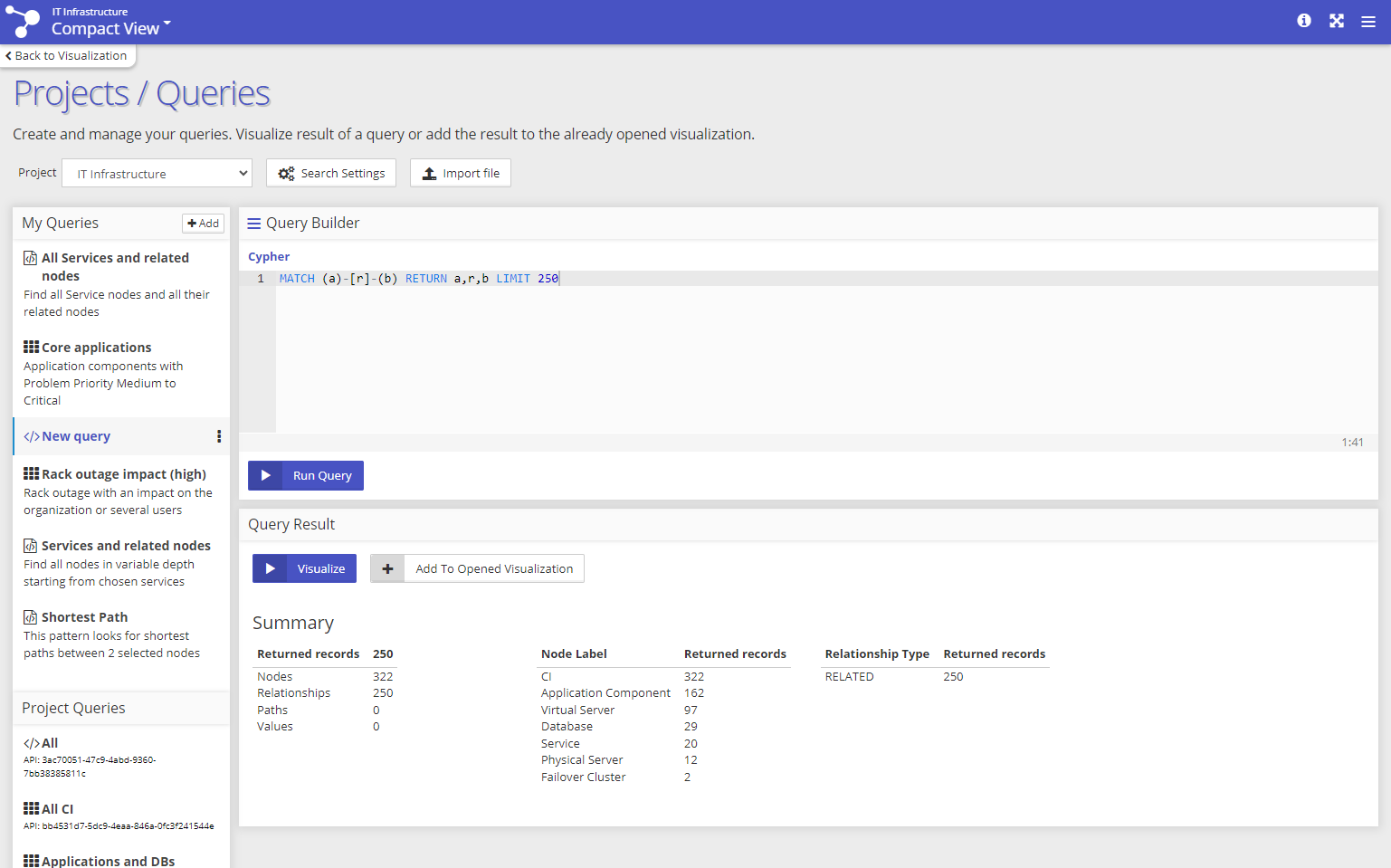Open the hamburger menu in header
1391x868 pixels.
(x=1367, y=22)
